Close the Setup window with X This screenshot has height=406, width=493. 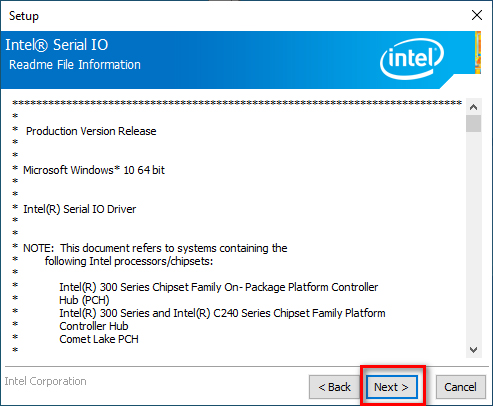click(477, 15)
